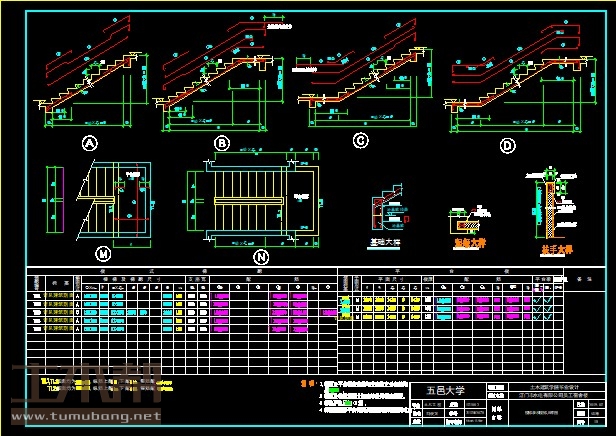Click the circled C section label
This screenshot has height=436, width=616.
(361, 140)
